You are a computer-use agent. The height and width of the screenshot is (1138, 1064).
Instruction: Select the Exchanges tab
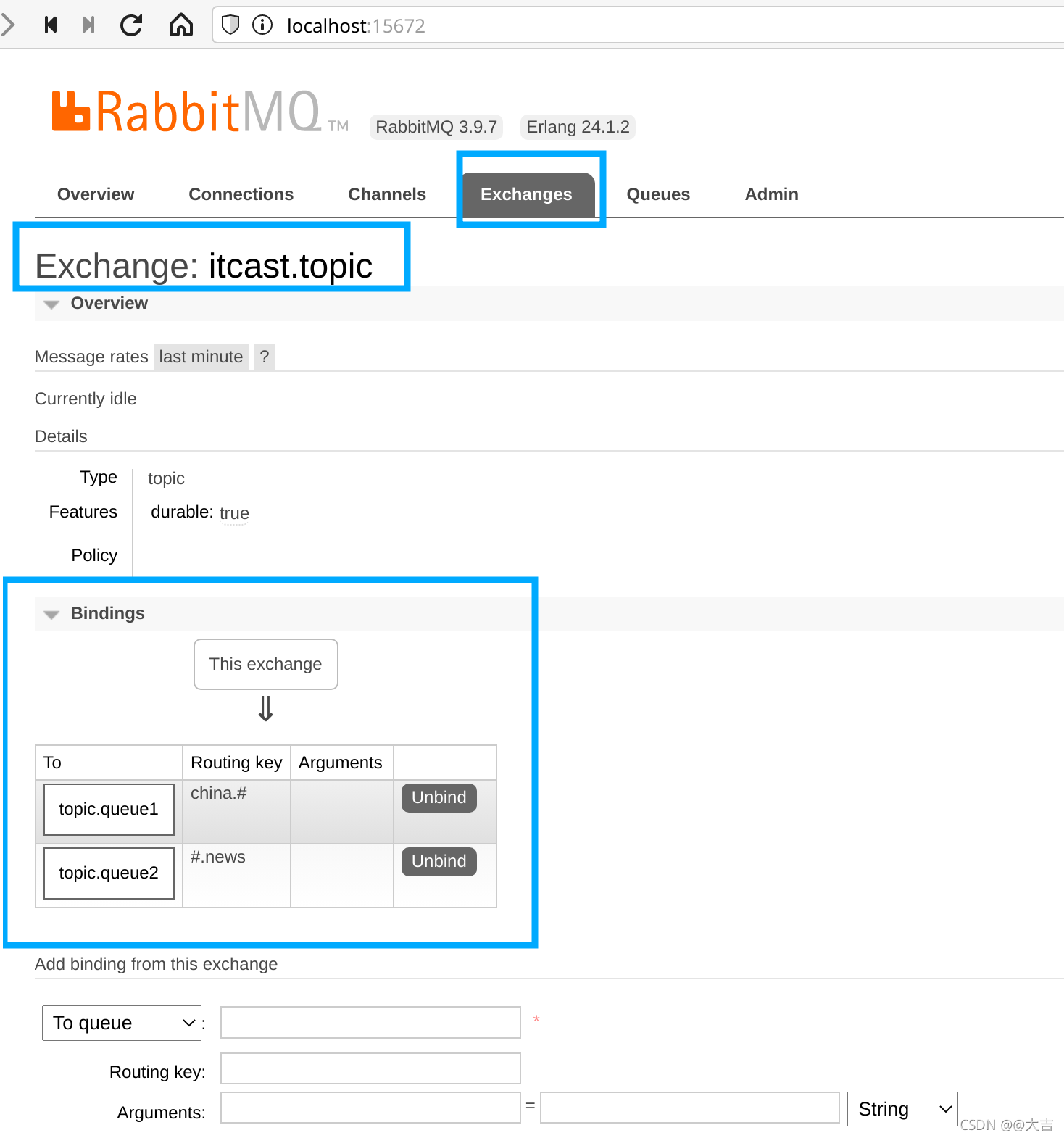[527, 194]
